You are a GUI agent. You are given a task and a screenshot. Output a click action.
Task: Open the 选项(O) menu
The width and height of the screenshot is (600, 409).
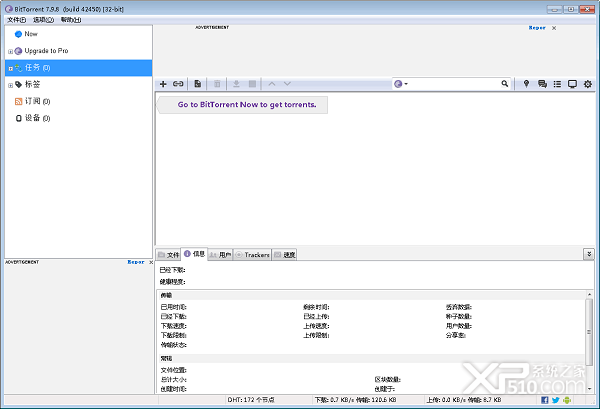pyautogui.click(x=43, y=20)
